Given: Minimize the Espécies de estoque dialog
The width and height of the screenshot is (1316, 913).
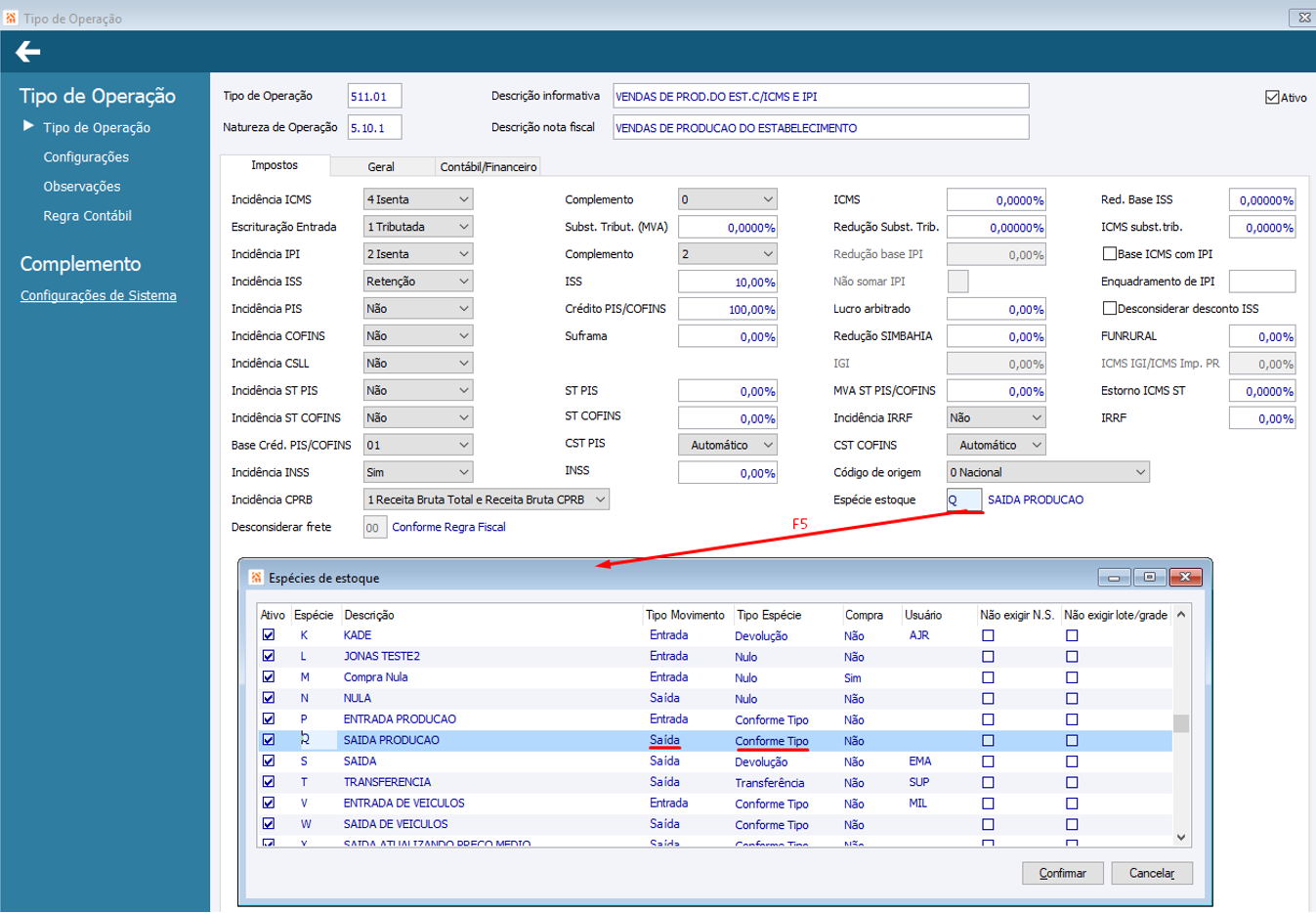Looking at the screenshot, I should click(x=1114, y=578).
